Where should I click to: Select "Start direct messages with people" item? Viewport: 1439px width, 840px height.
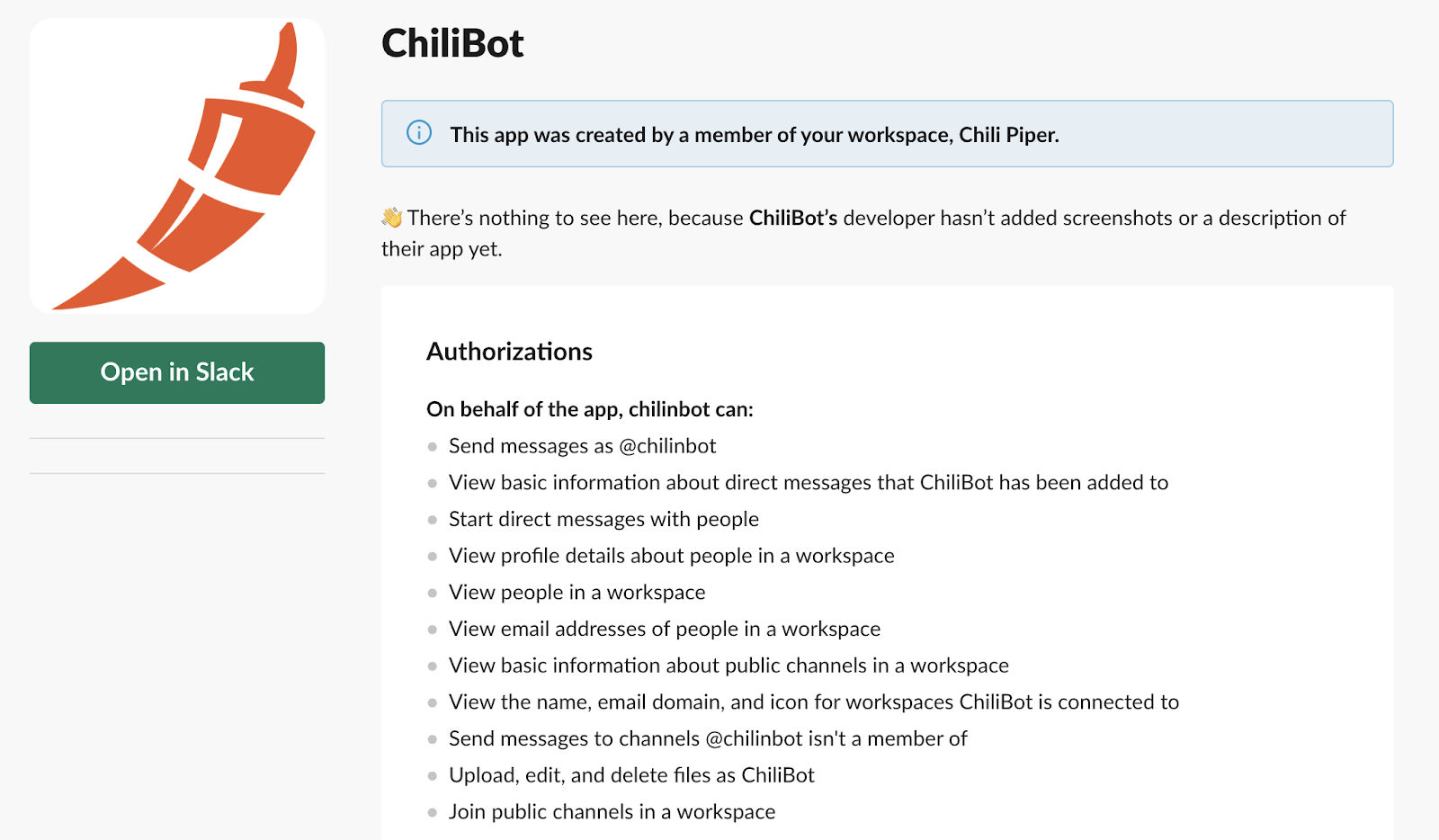coord(603,519)
